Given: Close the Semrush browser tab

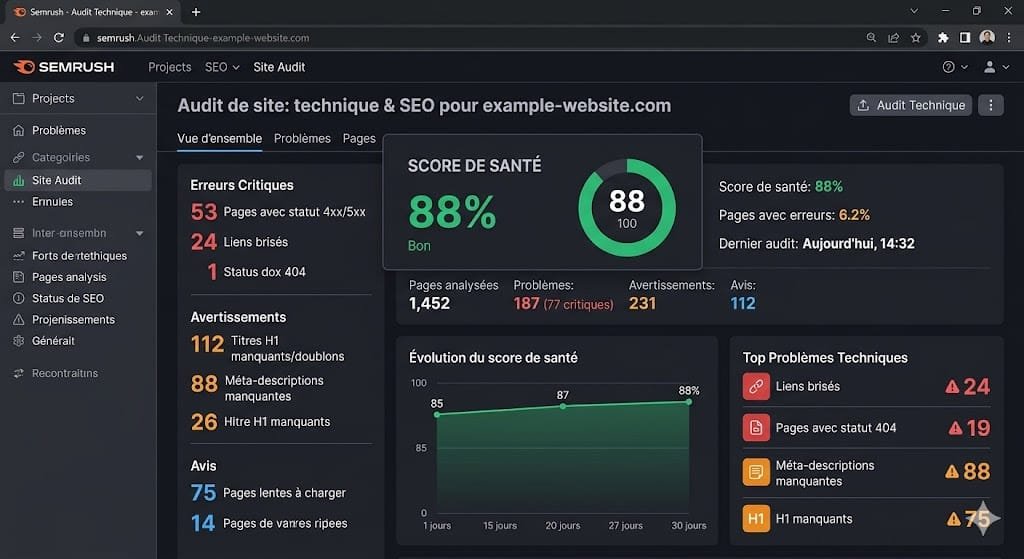Looking at the screenshot, I should [x=169, y=12].
